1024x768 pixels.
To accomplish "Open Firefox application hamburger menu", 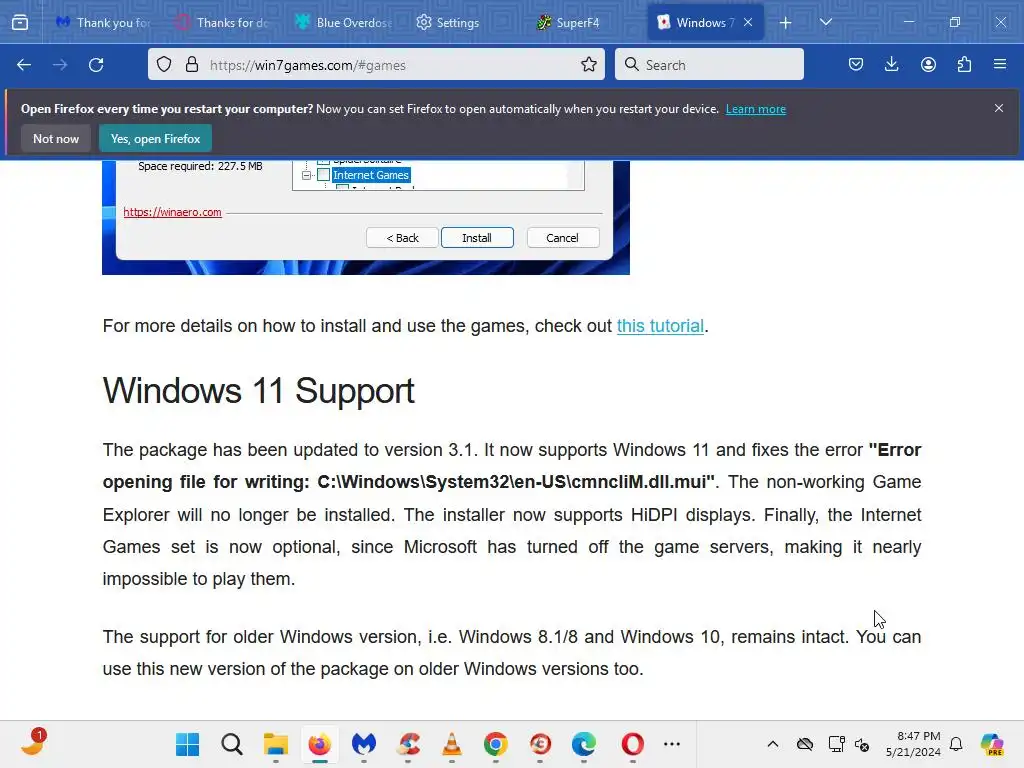I will click(x=1000, y=65).
